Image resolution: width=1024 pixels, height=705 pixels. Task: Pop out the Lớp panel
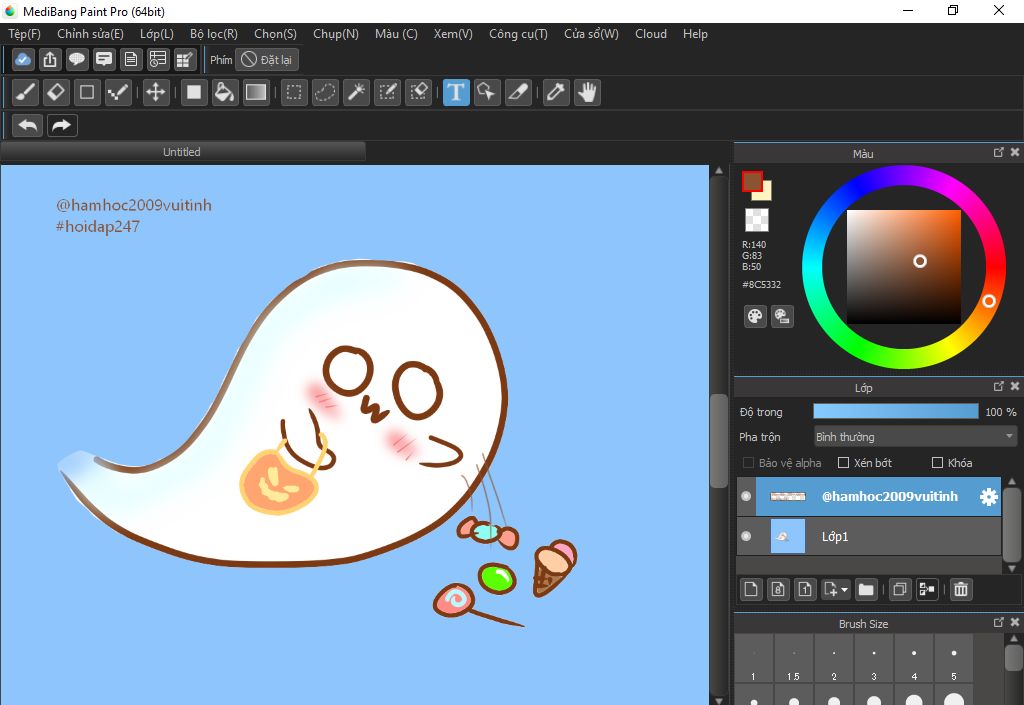pos(999,386)
